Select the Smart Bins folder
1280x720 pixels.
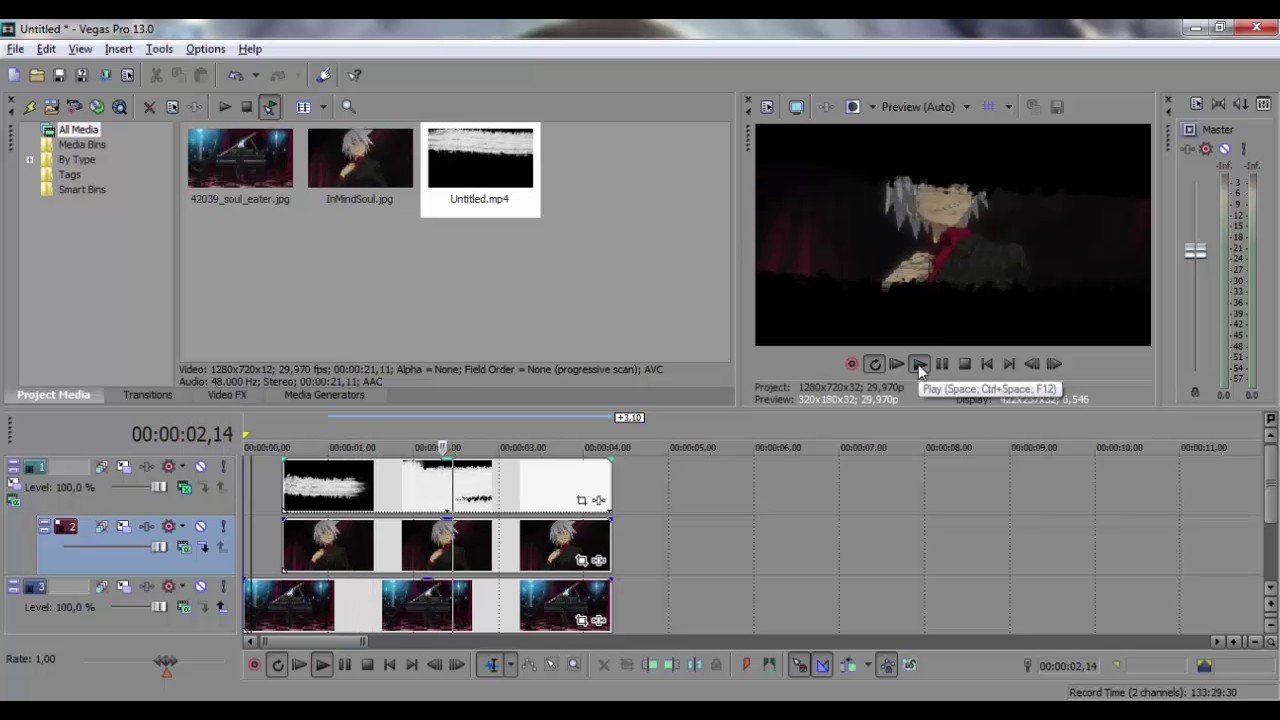click(82, 190)
